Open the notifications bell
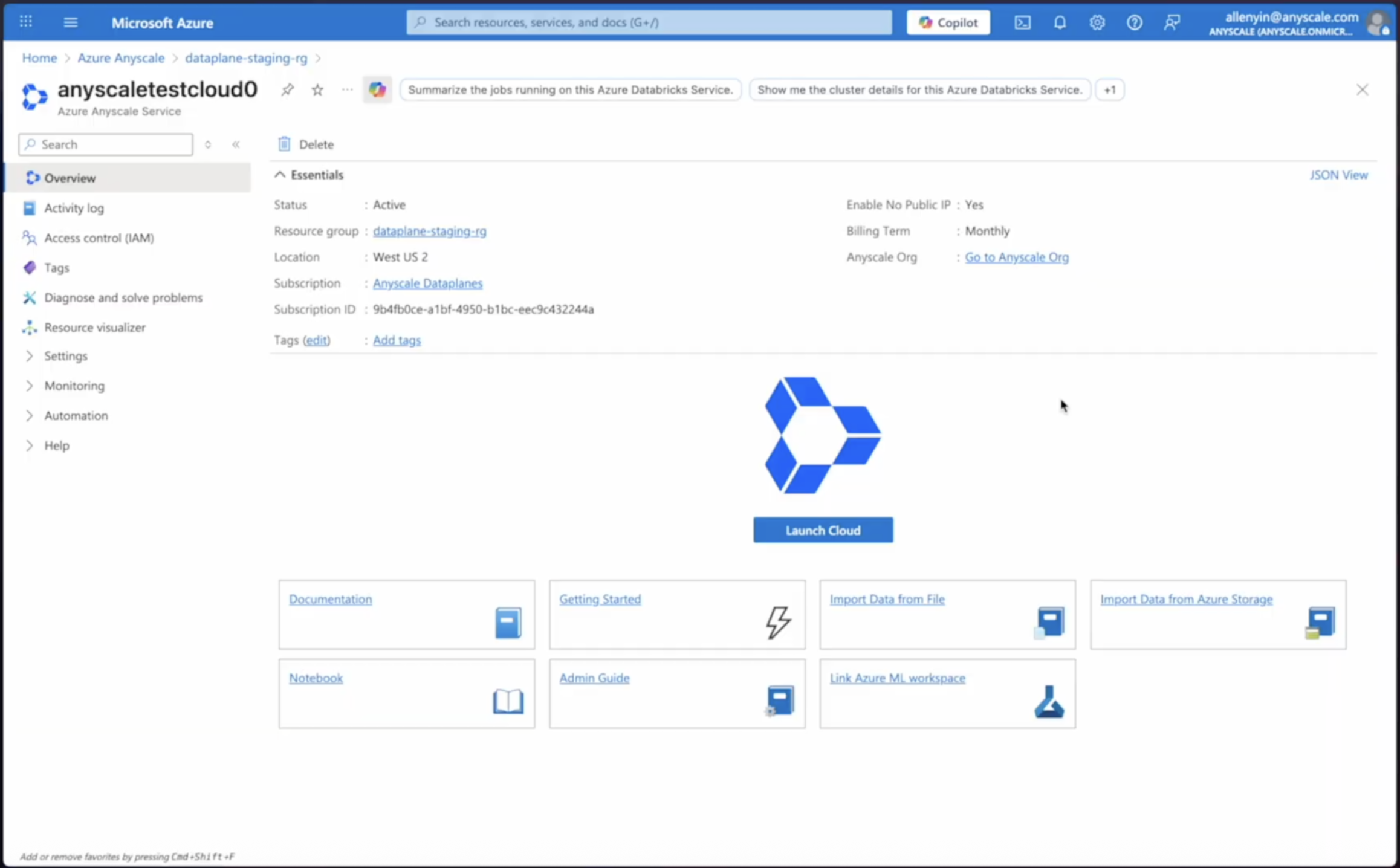Image resolution: width=1400 pixels, height=868 pixels. click(x=1060, y=22)
